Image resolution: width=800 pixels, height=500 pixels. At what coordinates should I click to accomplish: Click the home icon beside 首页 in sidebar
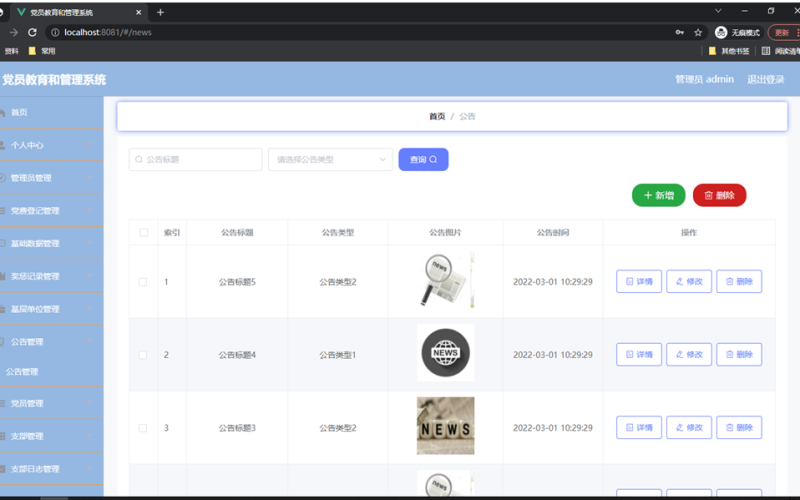(x=3, y=112)
